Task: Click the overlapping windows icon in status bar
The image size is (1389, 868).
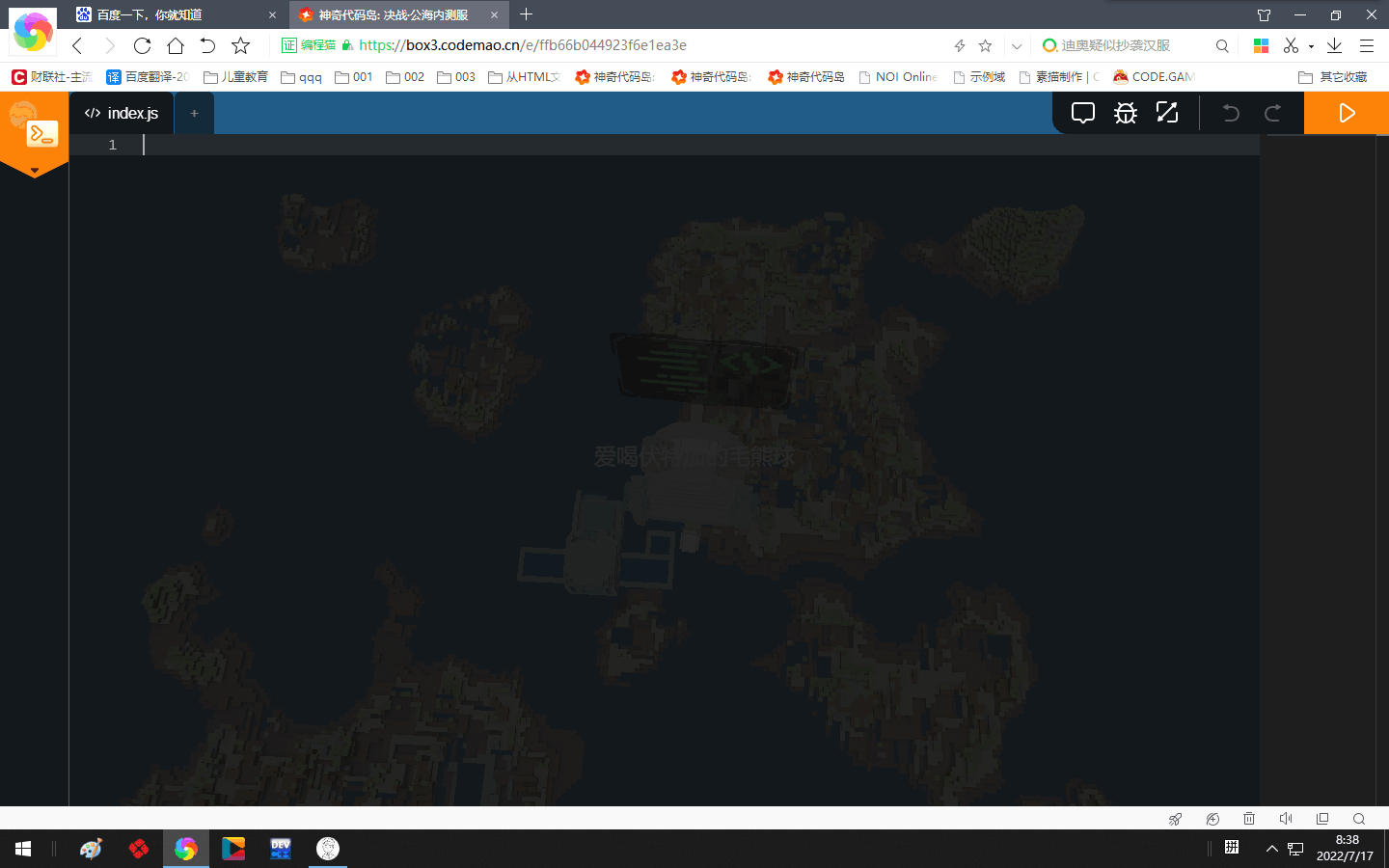Action: (1322, 819)
